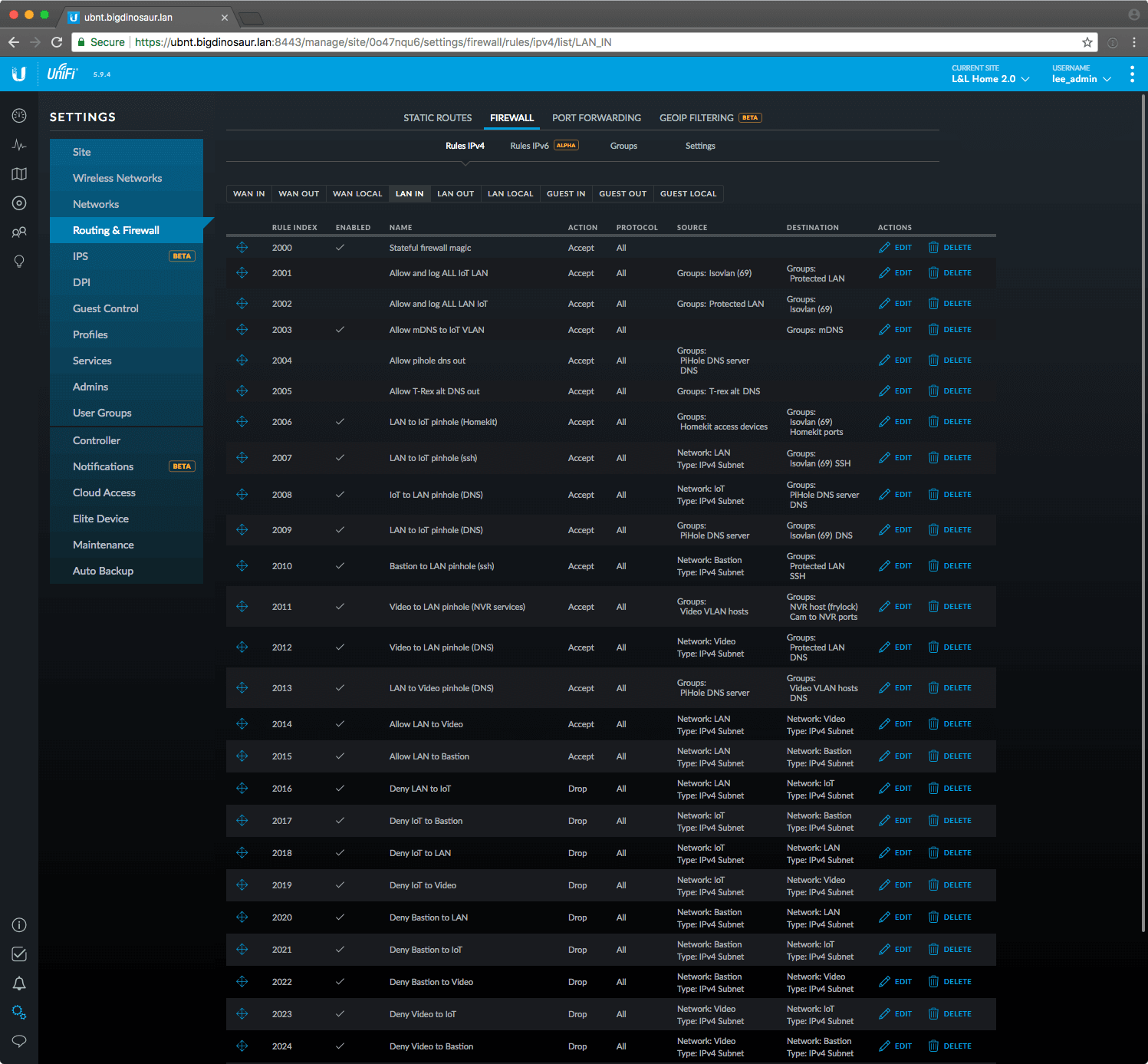Click the live chat speech bubble icon
Screen dimensions: 1148x1064
(19, 1041)
